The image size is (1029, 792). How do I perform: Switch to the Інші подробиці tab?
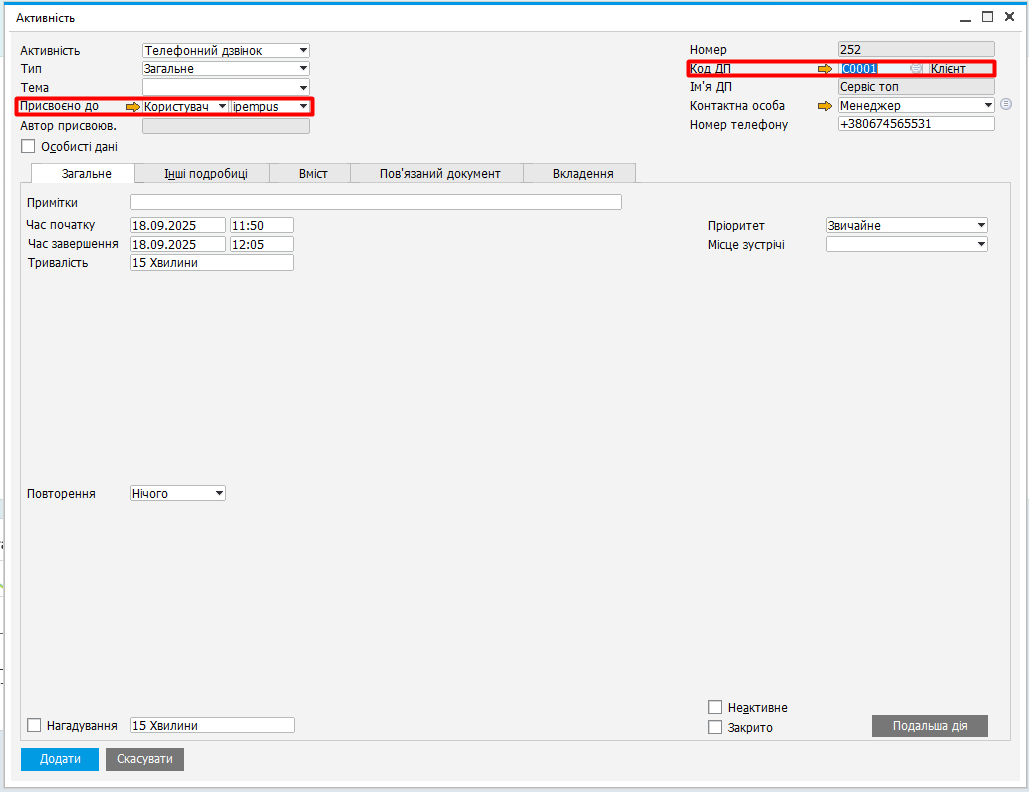tap(204, 174)
